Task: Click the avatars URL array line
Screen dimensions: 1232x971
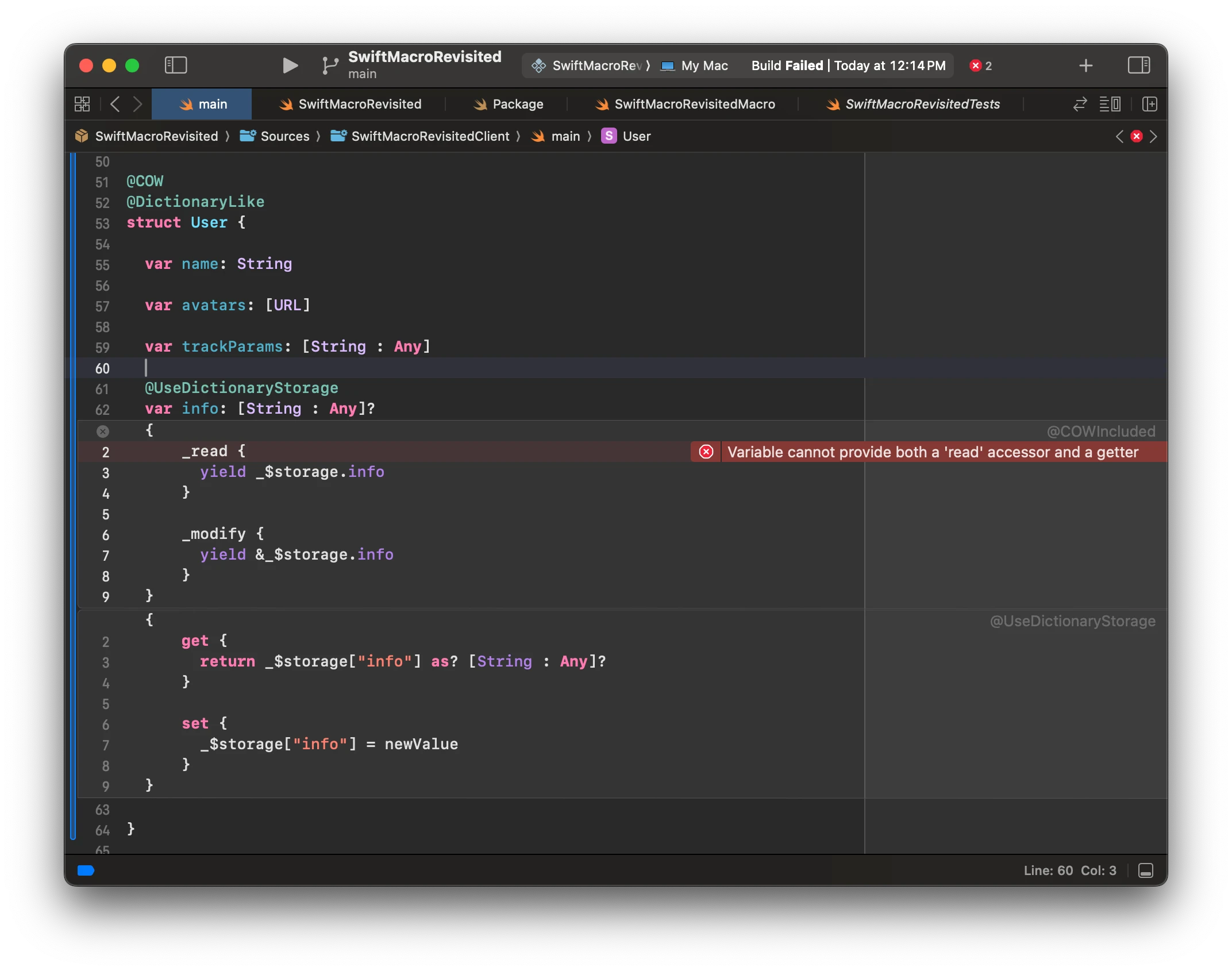Action: pyautogui.click(x=228, y=305)
